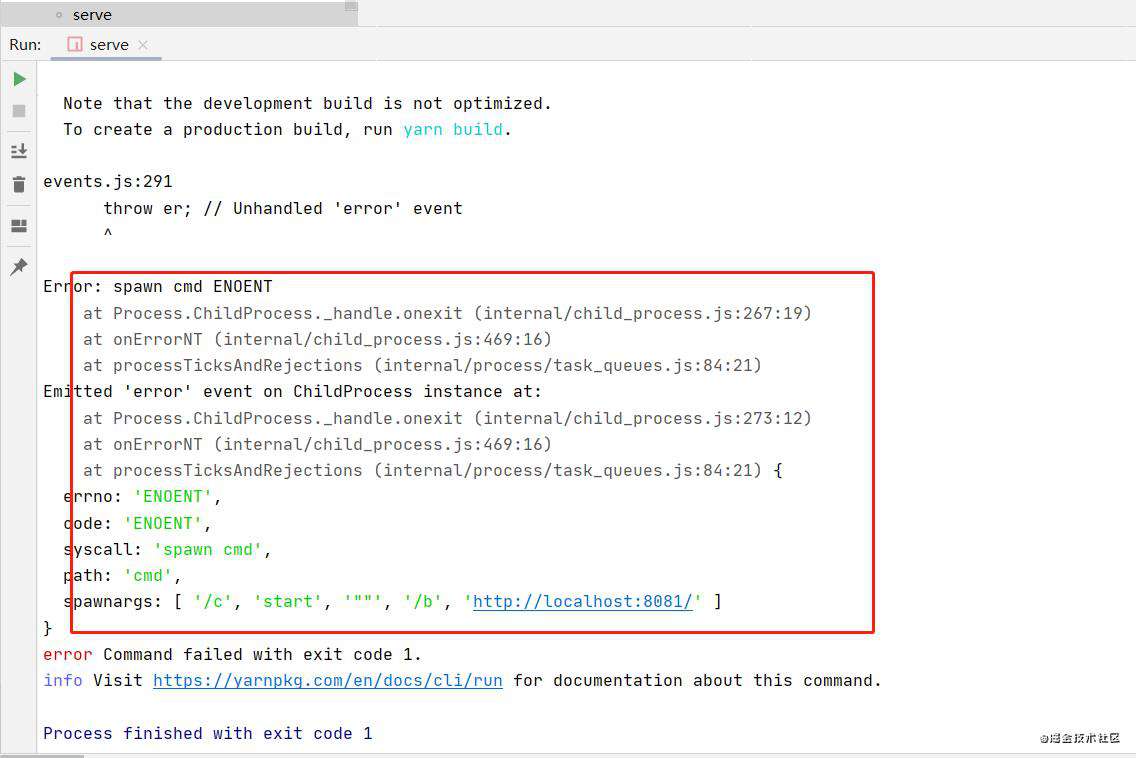The width and height of the screenshot is (1136, 758).
Task: Restore layout using the panel layout icon
Action: coord(20,226)
